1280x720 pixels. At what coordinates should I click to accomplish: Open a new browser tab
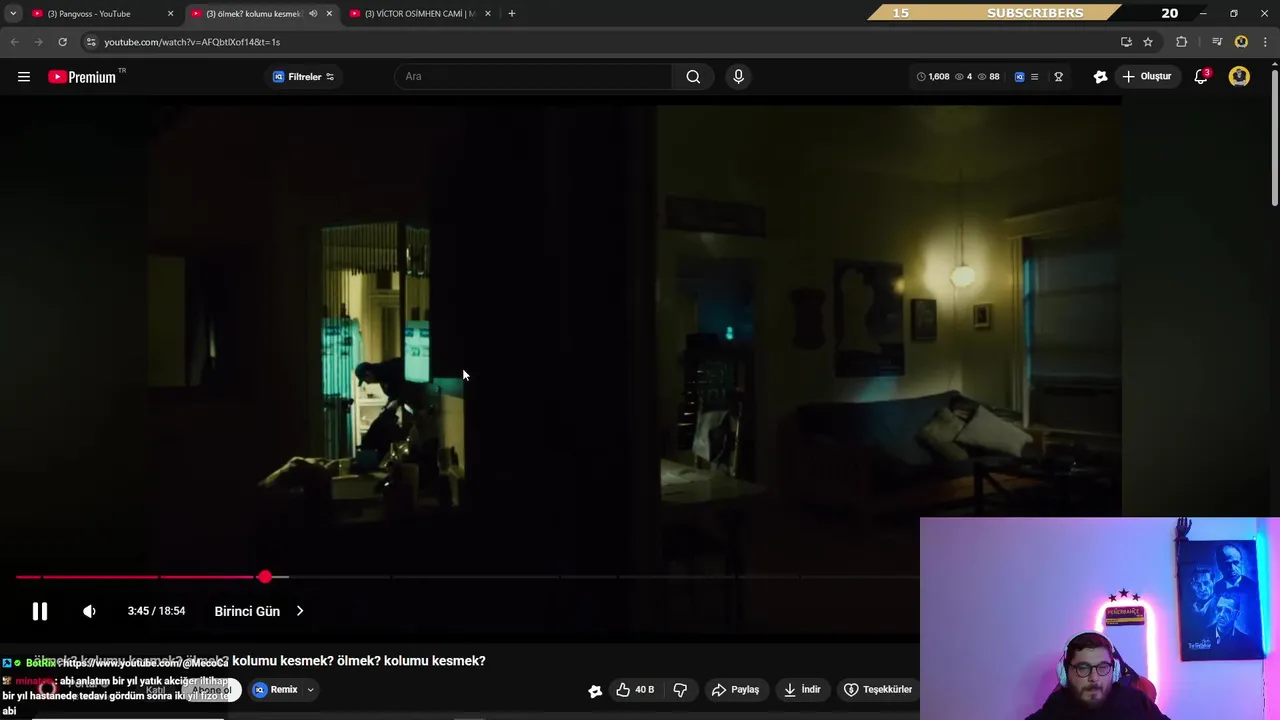tap(512, 14)
